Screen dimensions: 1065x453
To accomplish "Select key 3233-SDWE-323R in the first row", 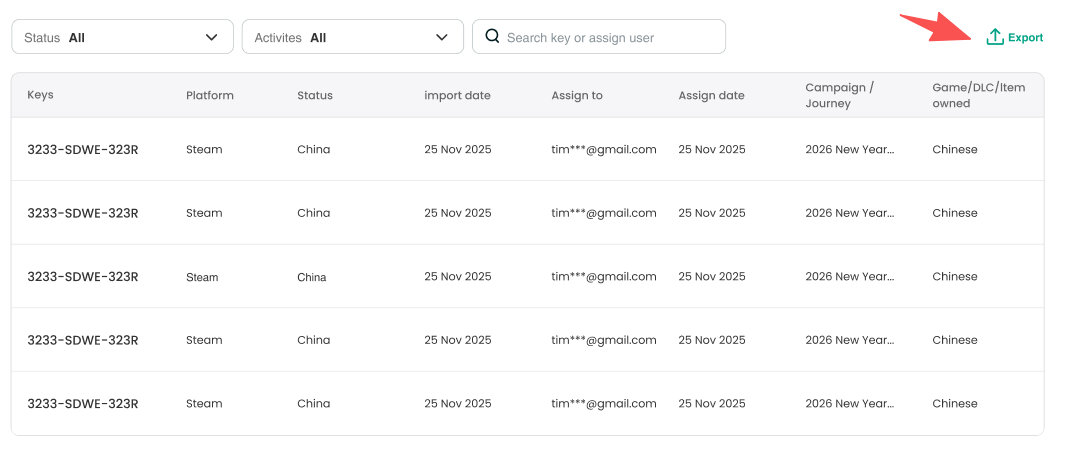I will click(82, 149).
